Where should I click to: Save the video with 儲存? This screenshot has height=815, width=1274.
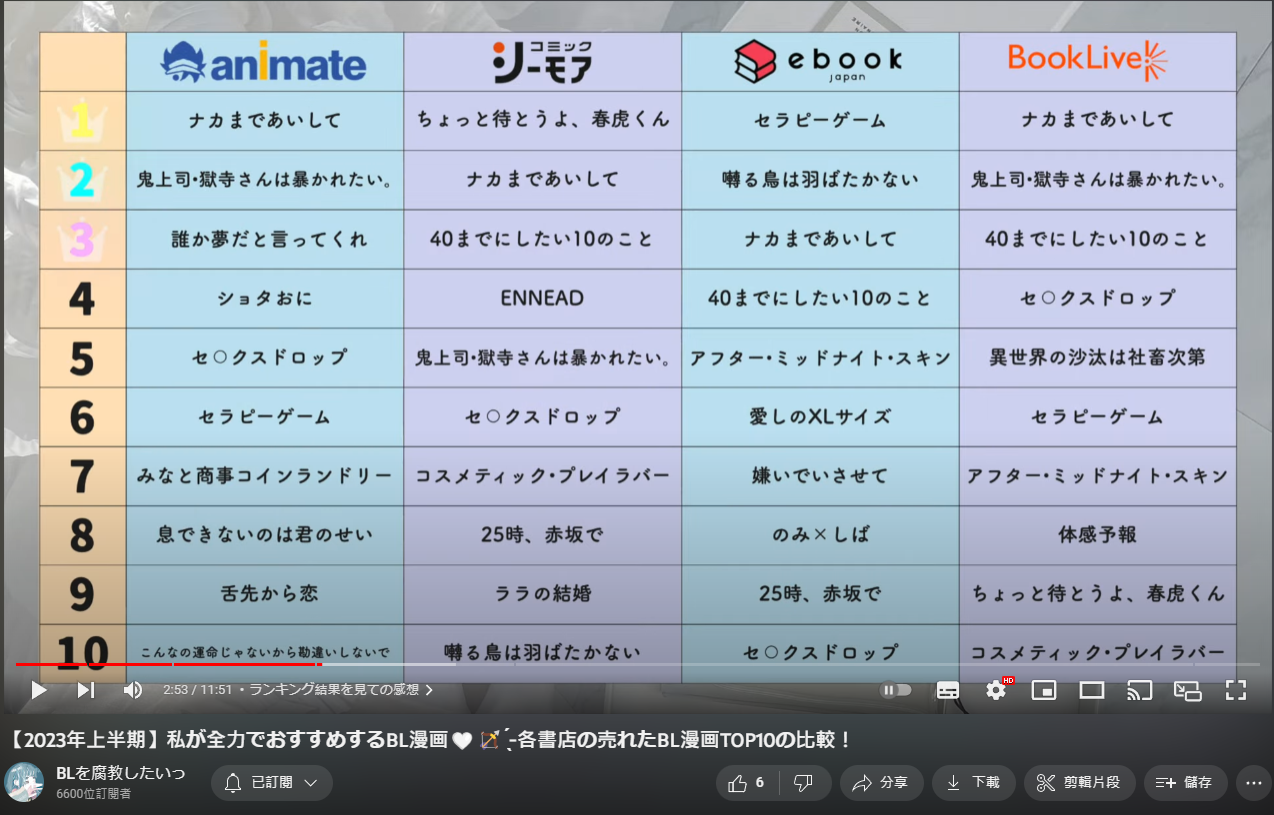point(1185,783)
